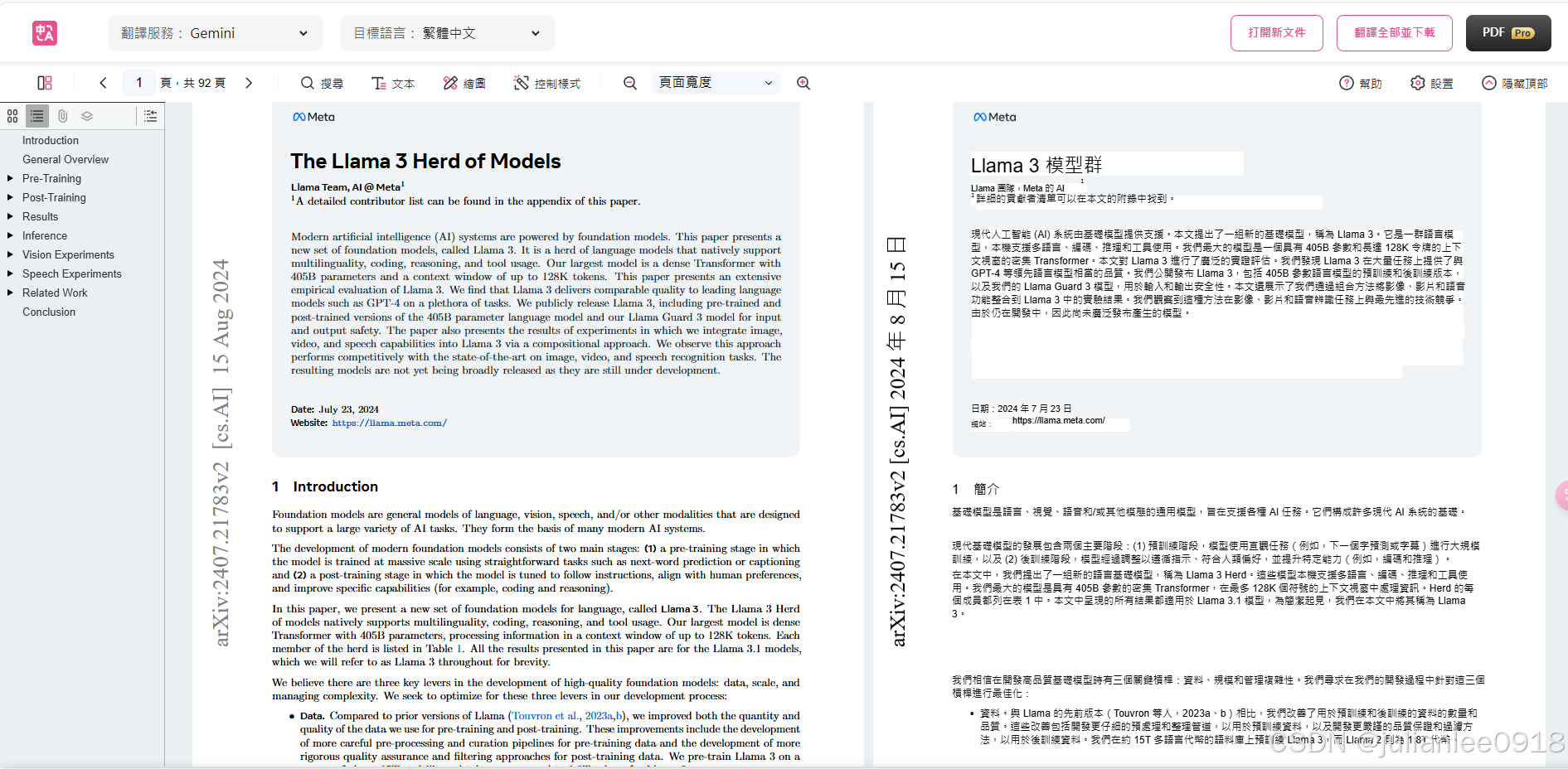Click the translated https://llama.meta.com/ link
Viewport: 1568px width, 769px height.
pyautogui.click(x=1059, y=420)
